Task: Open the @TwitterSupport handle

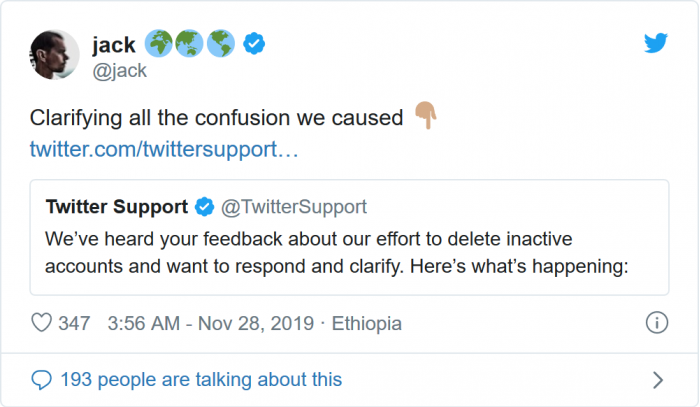Action: pos(293,207)
